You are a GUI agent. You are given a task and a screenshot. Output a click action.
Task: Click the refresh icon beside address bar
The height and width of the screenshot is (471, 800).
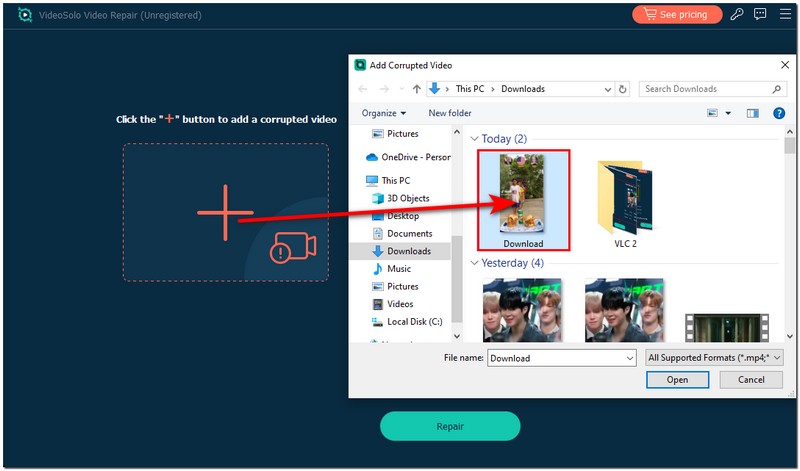[623, 89]
